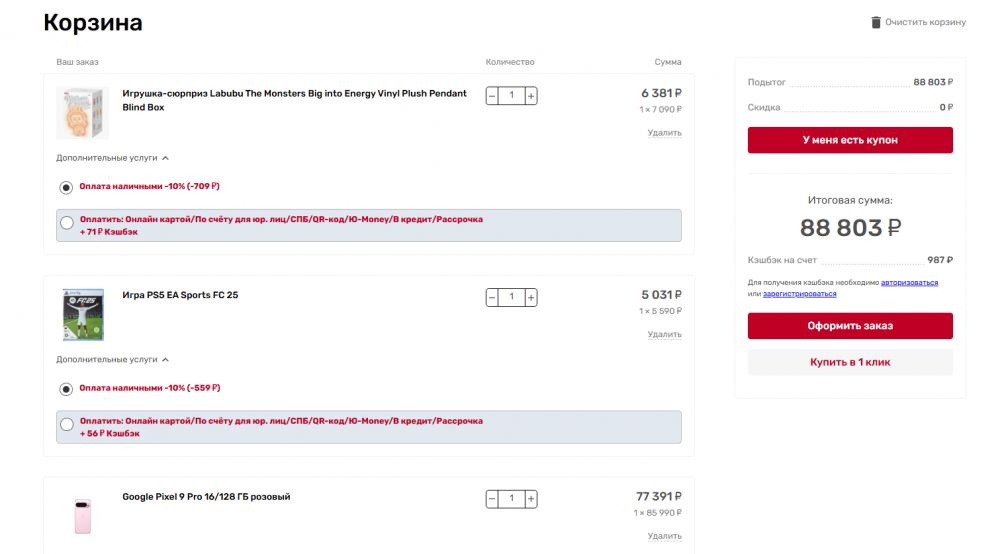Choose online card payment for Labubu toy
Image resolution: width=1000 pixels, height=554 pixels.
tap(66, 224)
